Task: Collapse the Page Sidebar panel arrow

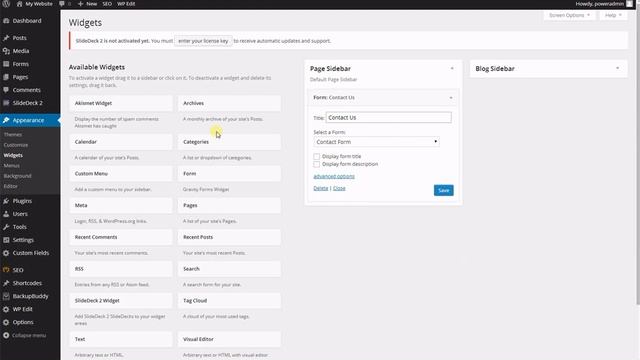Action: point(452,68)
